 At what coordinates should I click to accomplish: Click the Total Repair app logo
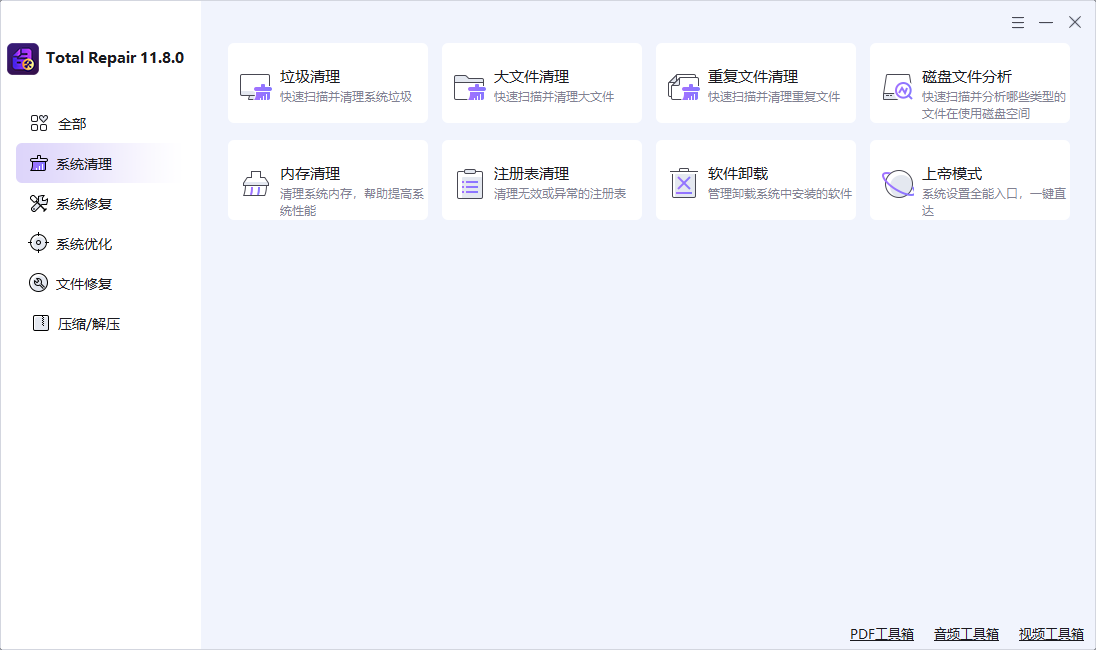tap(23, 58)
